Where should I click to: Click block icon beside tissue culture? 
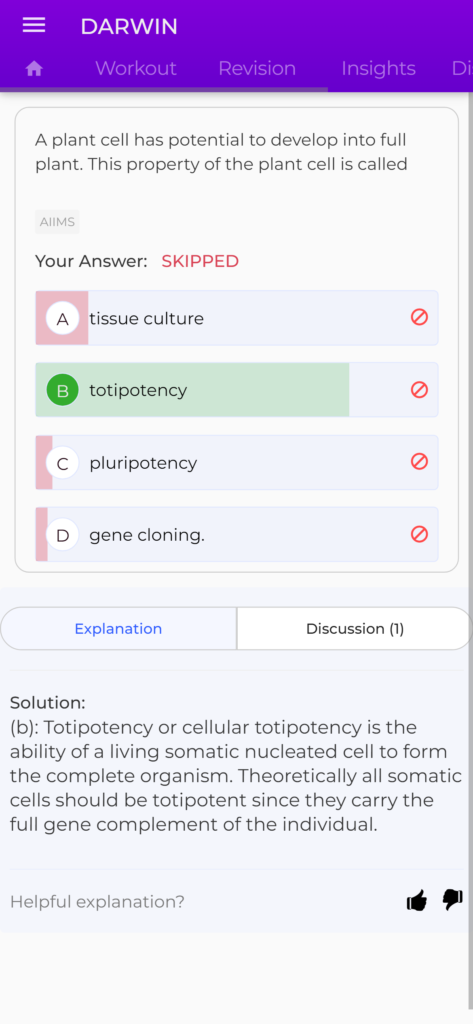pos(419,317)
